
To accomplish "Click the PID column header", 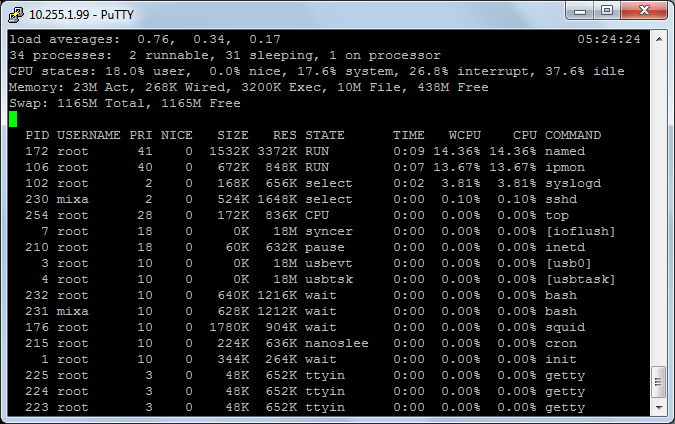I will point(37,135).
